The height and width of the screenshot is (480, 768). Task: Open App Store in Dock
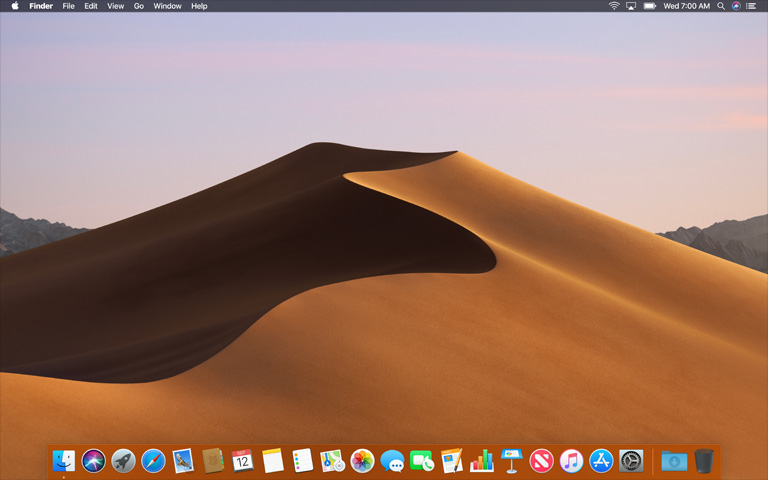tap(601, 461)
